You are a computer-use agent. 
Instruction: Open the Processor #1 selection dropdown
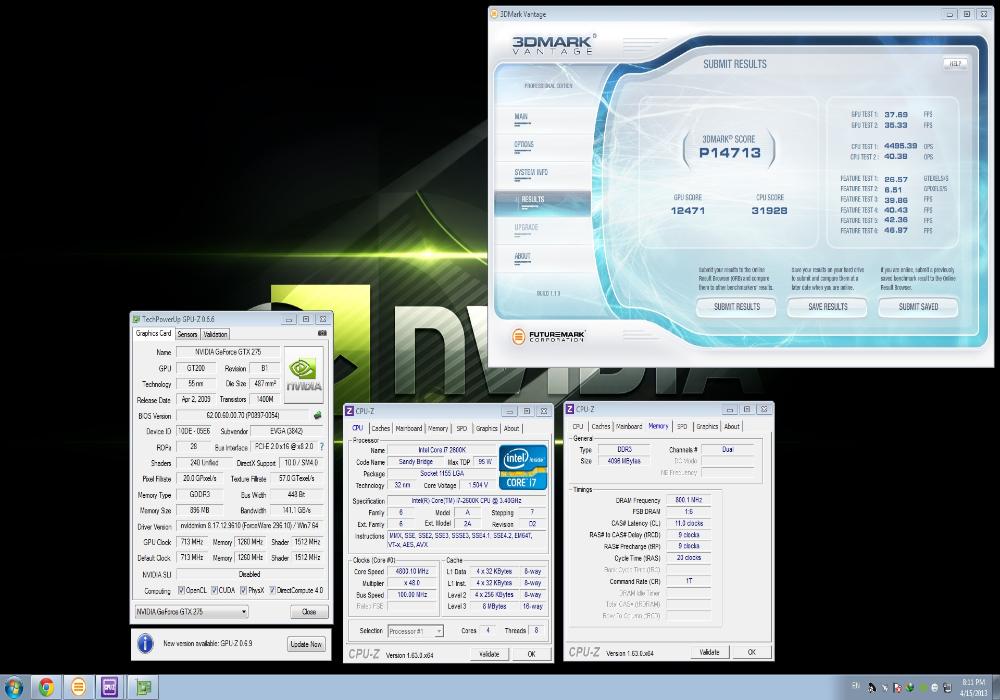point(415,631)
